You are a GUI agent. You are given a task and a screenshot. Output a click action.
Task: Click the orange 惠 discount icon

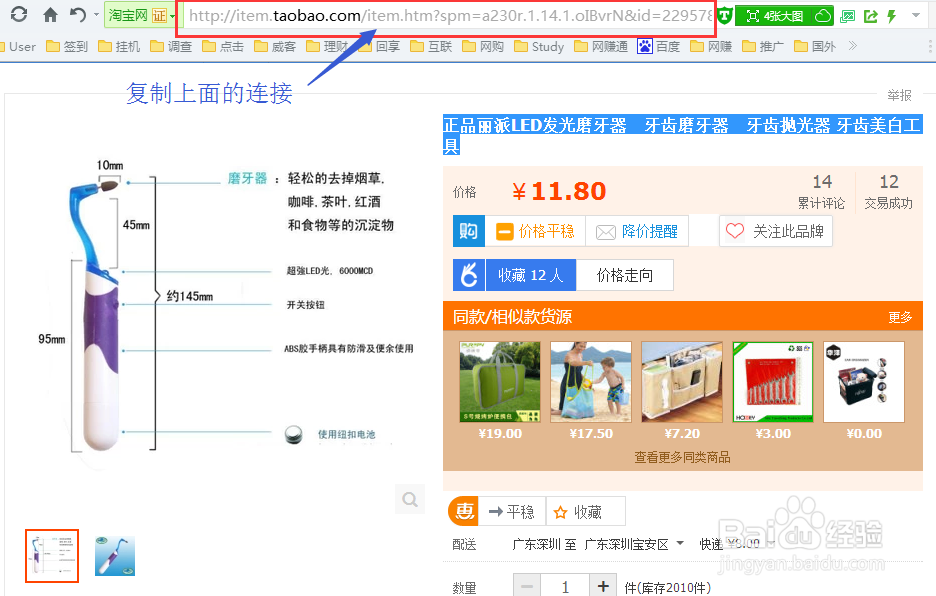(x=464, y=512)
